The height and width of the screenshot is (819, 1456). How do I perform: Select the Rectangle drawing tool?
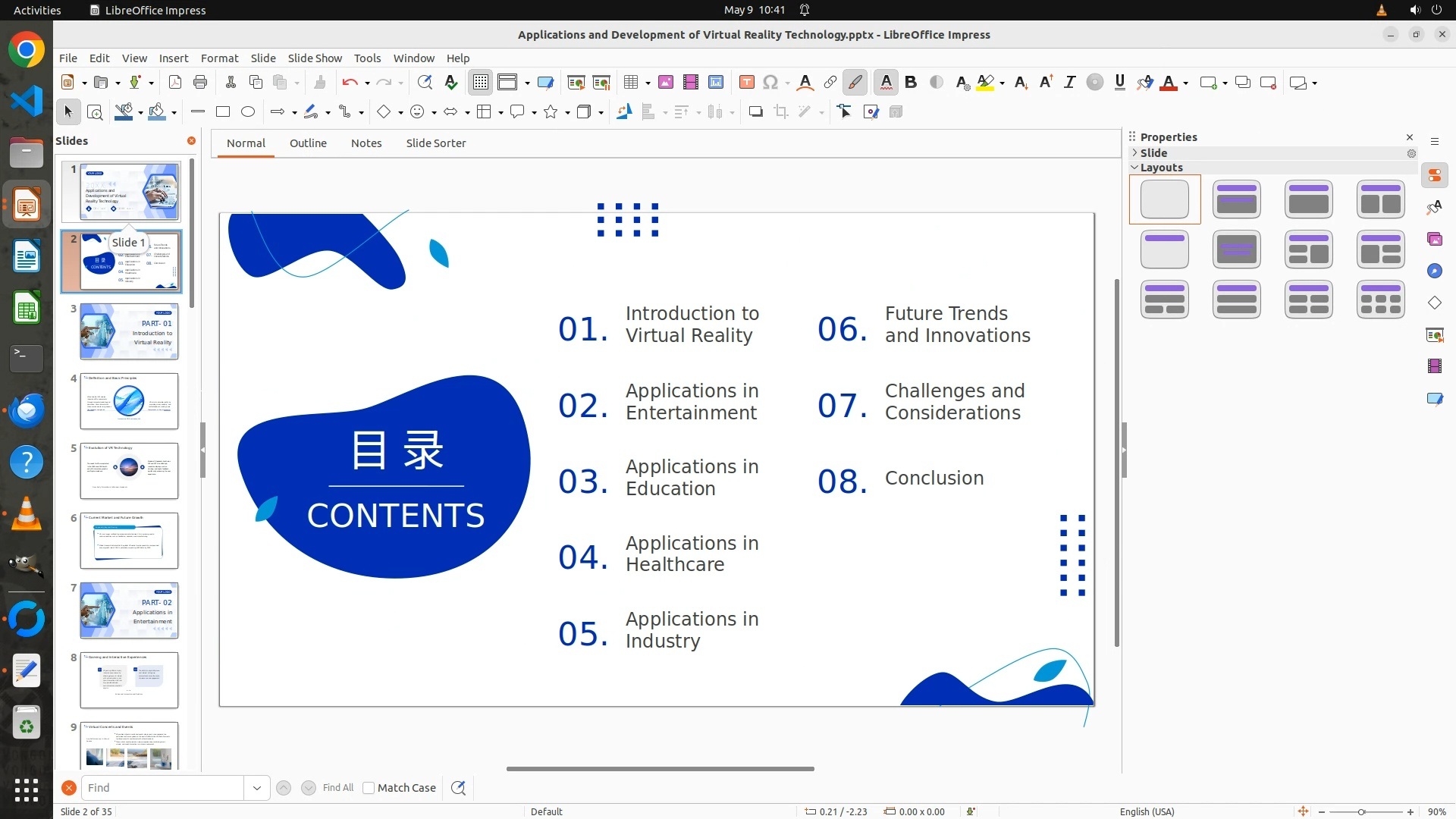tap(223, 112)
